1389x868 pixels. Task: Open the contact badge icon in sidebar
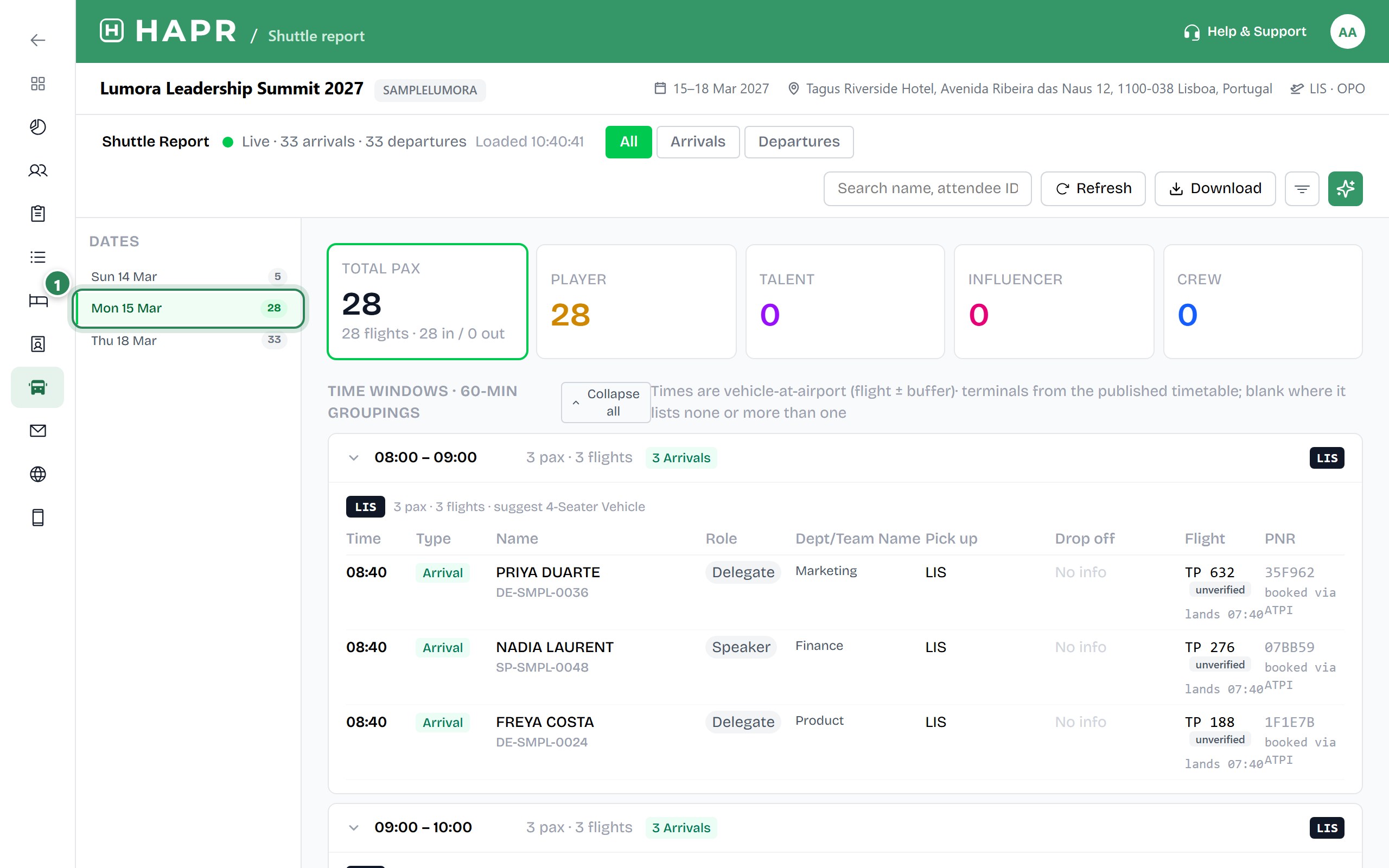tap(38, 344)
